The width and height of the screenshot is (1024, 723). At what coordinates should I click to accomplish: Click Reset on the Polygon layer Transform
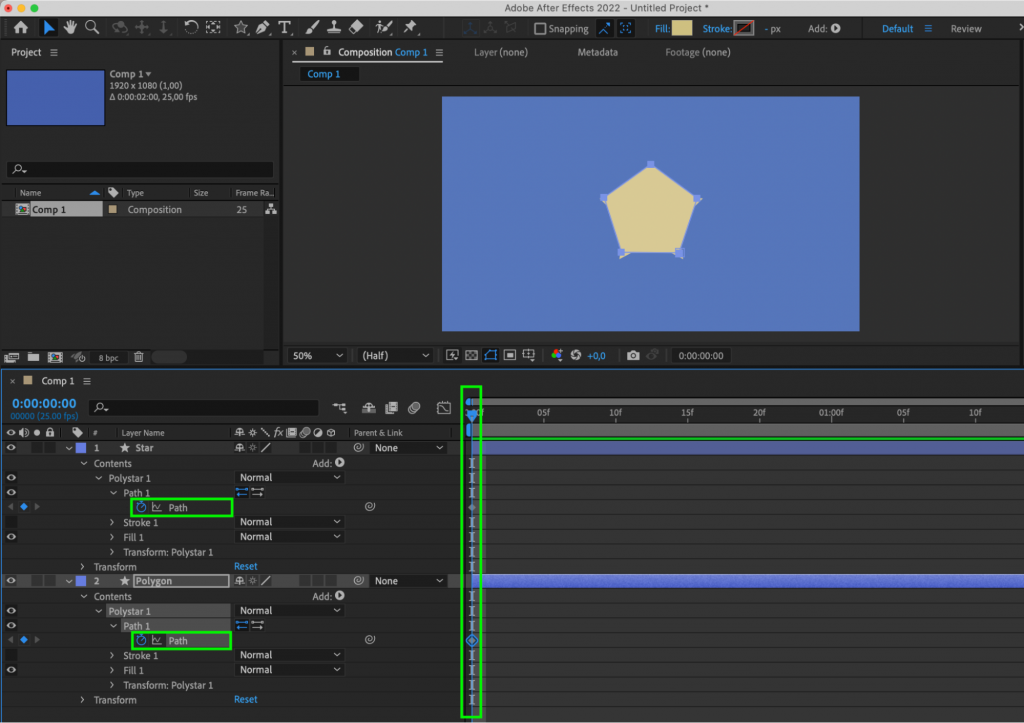coord(245,699)
